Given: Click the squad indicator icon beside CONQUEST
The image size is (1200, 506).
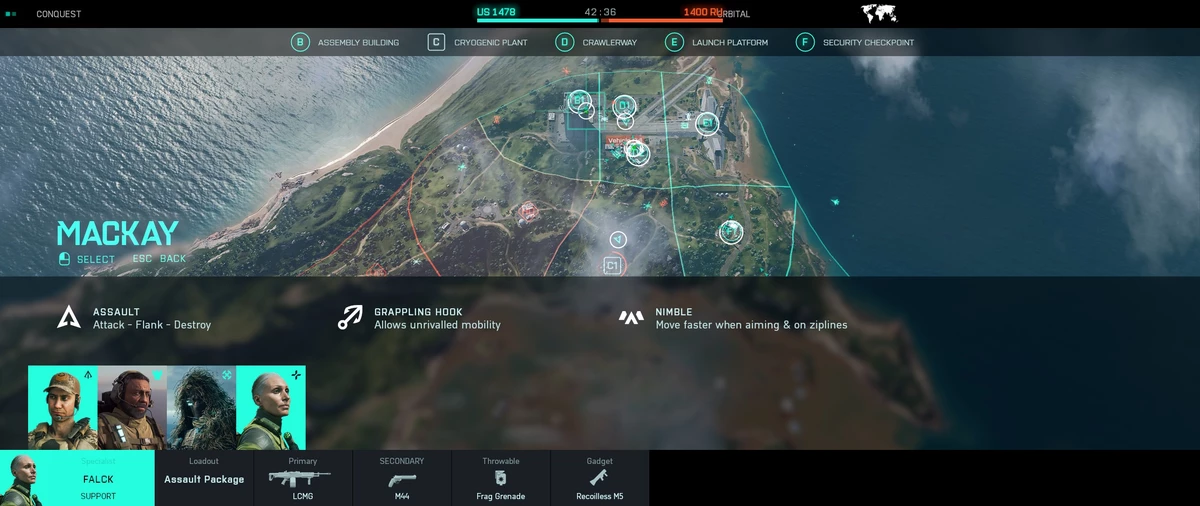Looking at the screenshot, I should [x=11, y=14].
